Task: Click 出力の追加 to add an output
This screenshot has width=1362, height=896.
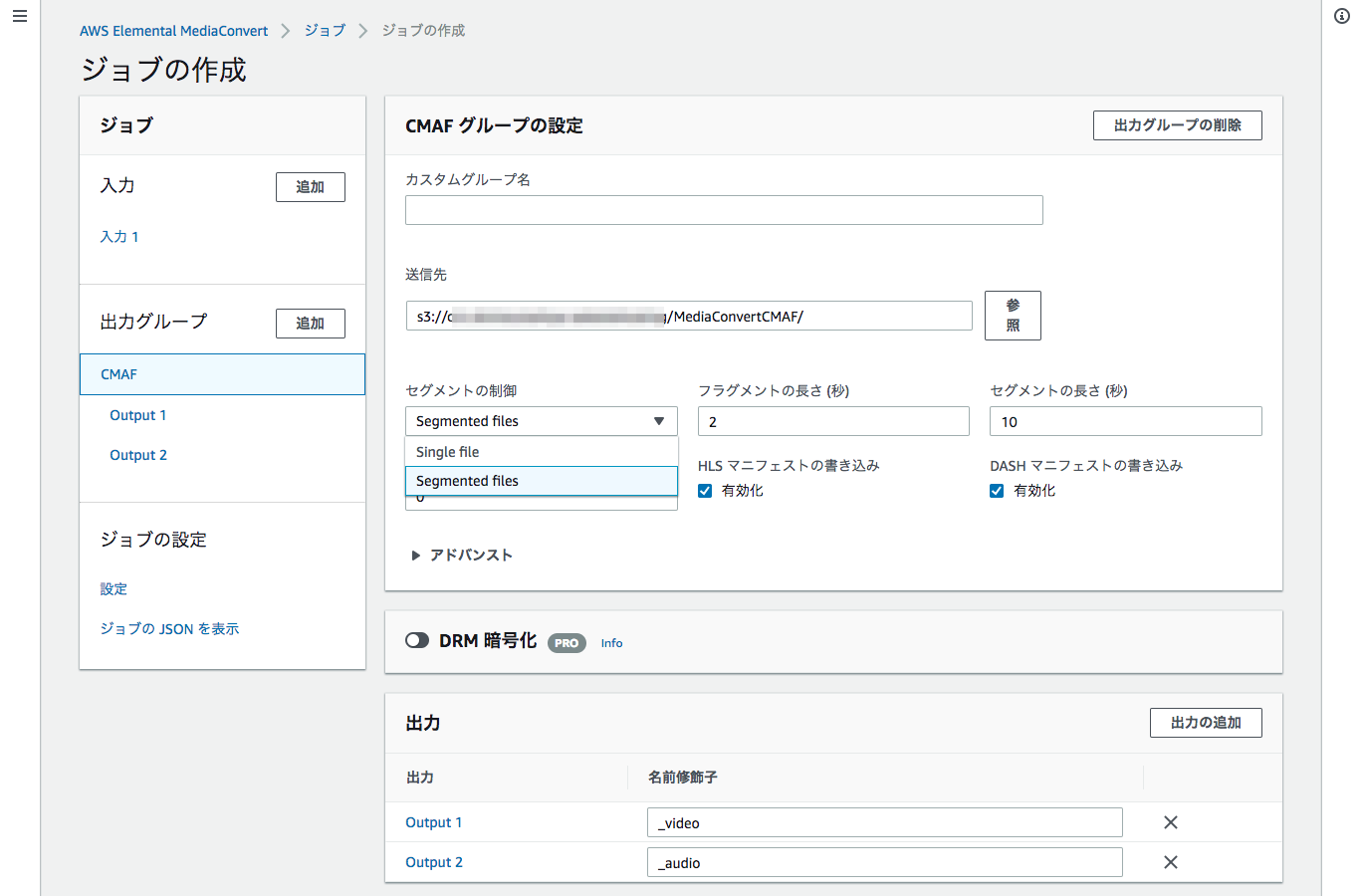Action: pos(1206,722)
